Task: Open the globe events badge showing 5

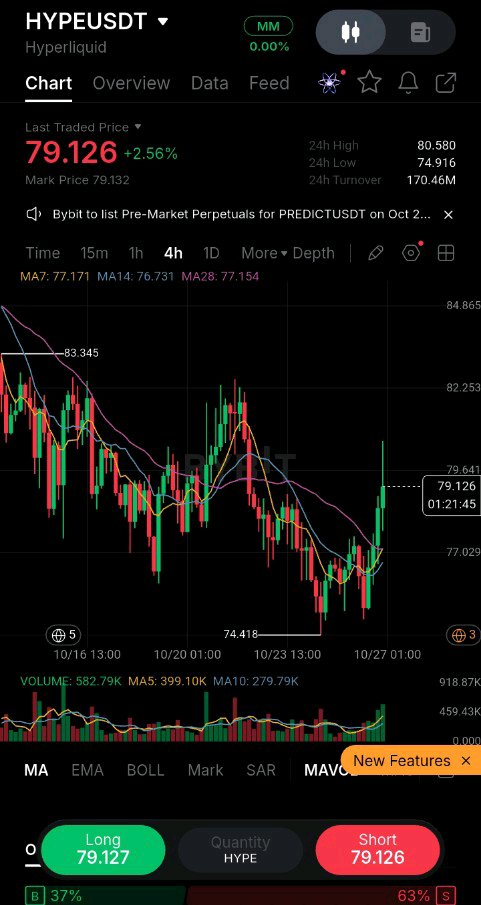Action: pyautogui.click(x=64, y=635)
